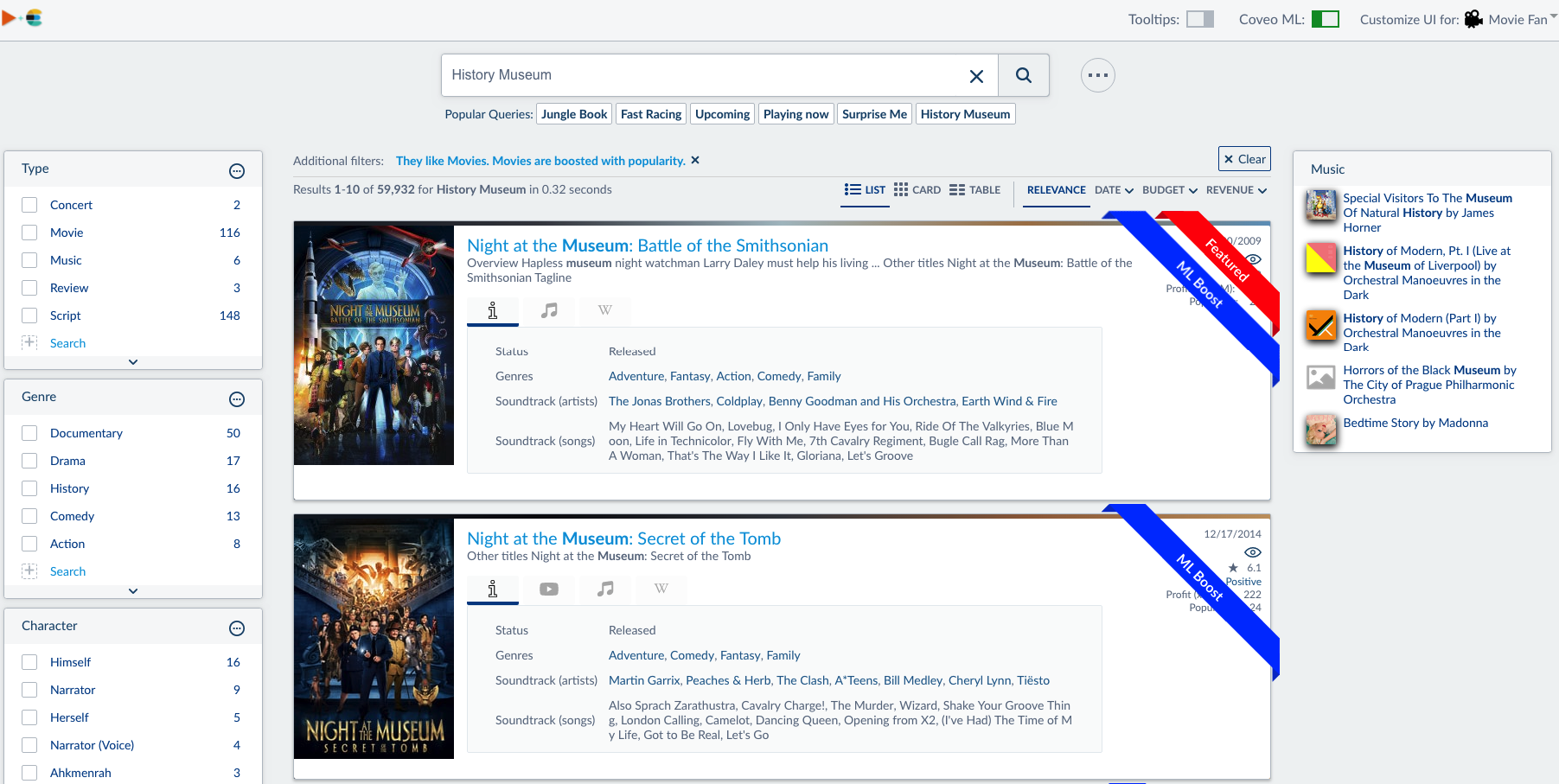Check the Comedy genre filter
Image resolution: width=1559 pixels, height=784 pixels.
29,516
